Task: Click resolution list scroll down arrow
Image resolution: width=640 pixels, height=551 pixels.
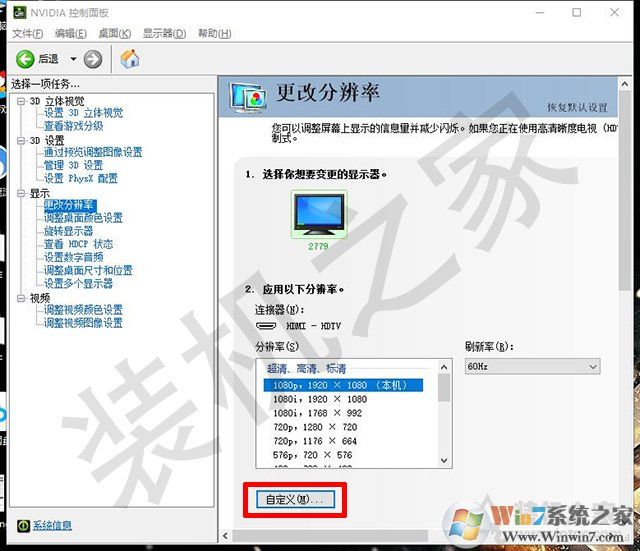Action: click(x=444, y=460)
